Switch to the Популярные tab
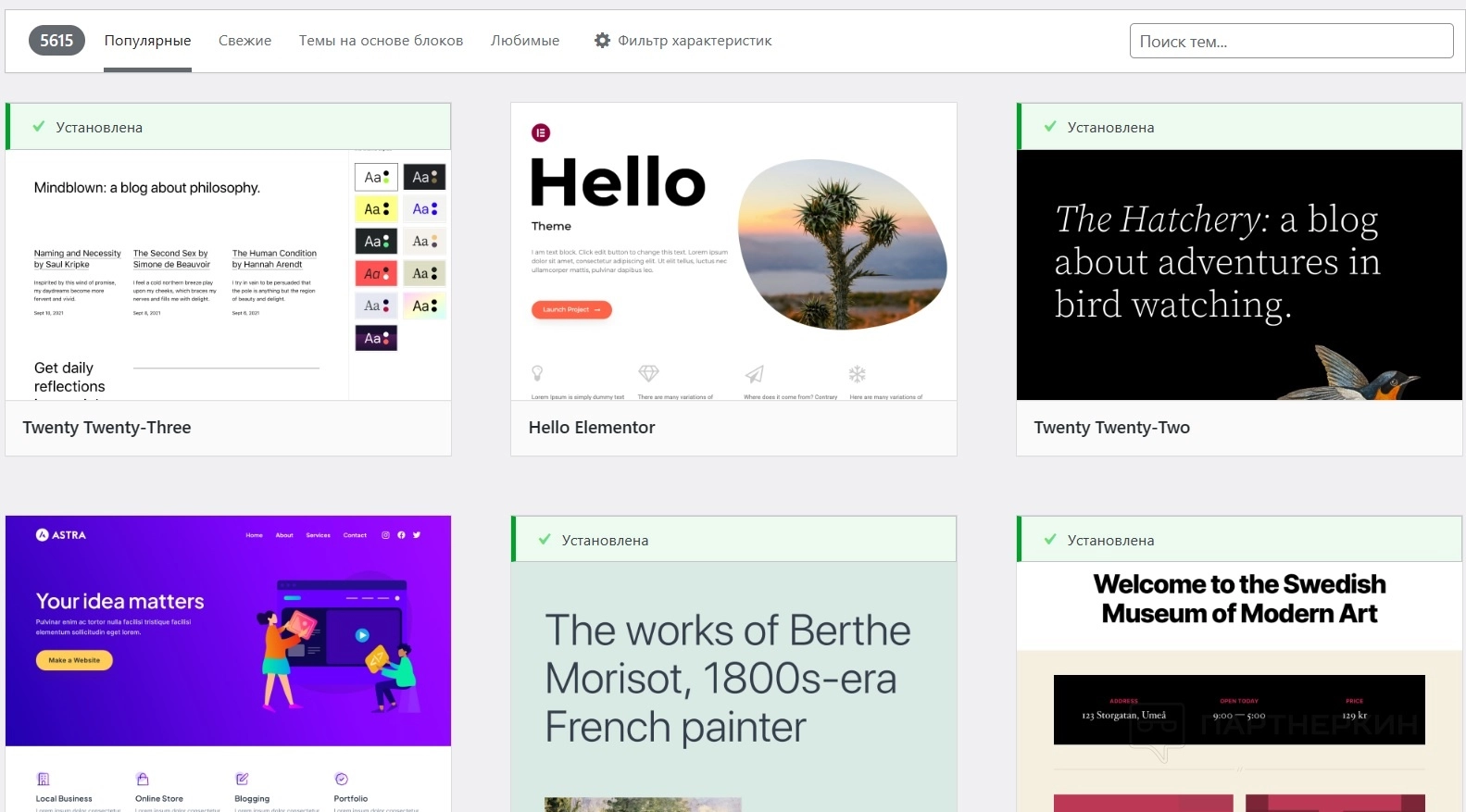 147,41
